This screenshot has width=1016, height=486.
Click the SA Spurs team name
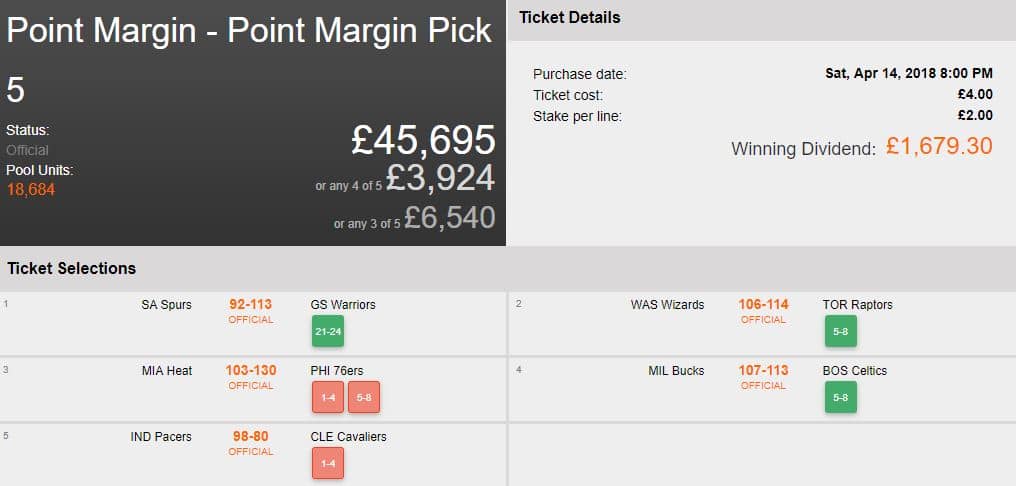click(166, 305)
